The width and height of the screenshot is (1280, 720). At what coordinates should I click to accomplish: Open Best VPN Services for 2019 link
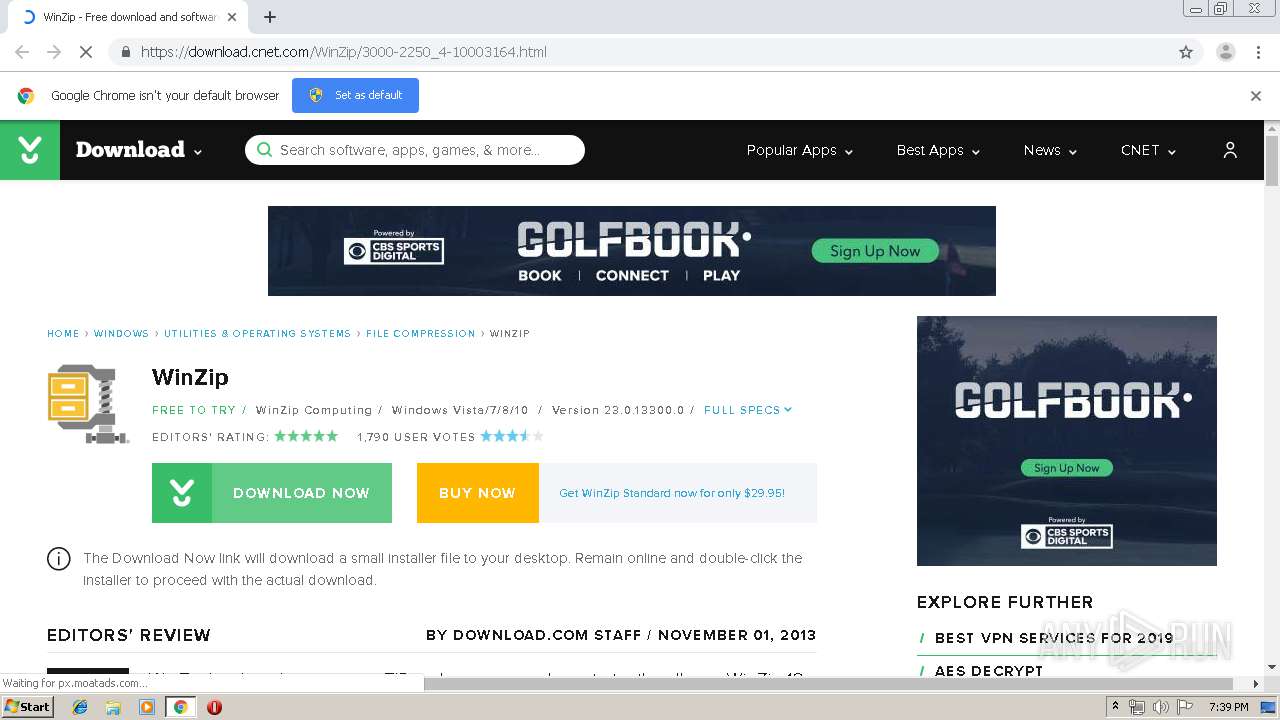coord(1054,638)
